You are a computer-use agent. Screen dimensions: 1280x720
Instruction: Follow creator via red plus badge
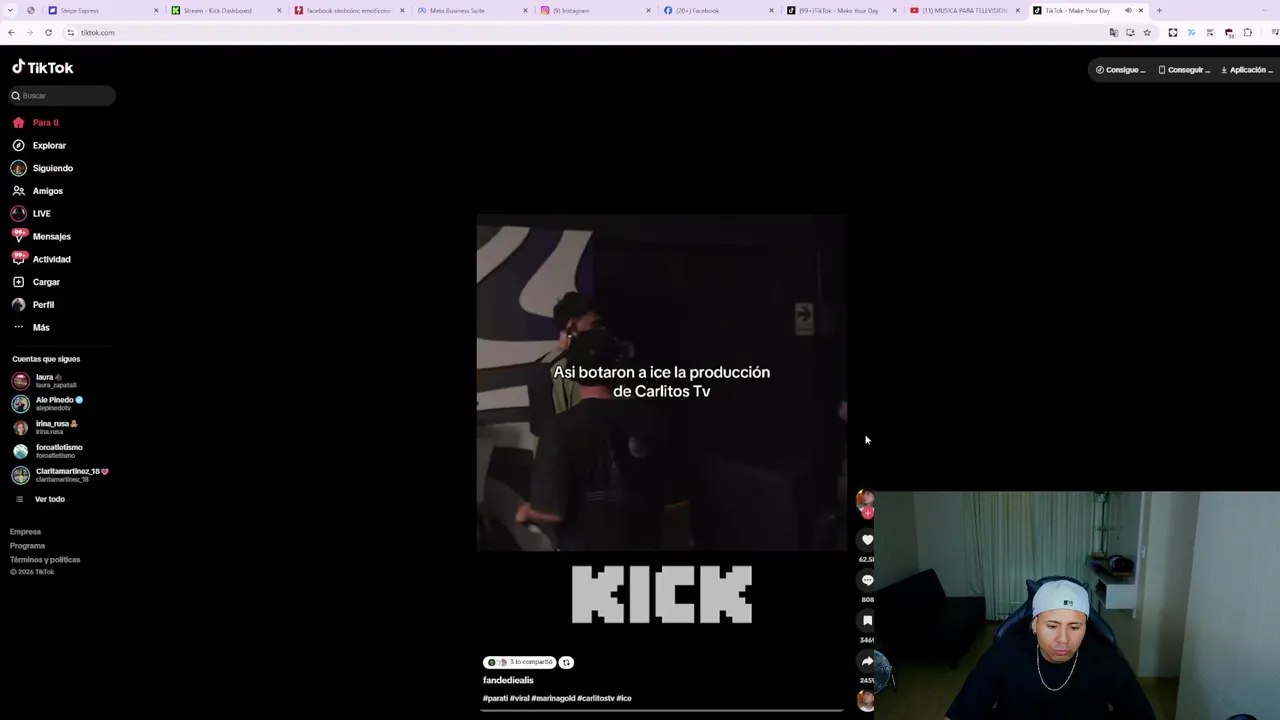(868, 513)
